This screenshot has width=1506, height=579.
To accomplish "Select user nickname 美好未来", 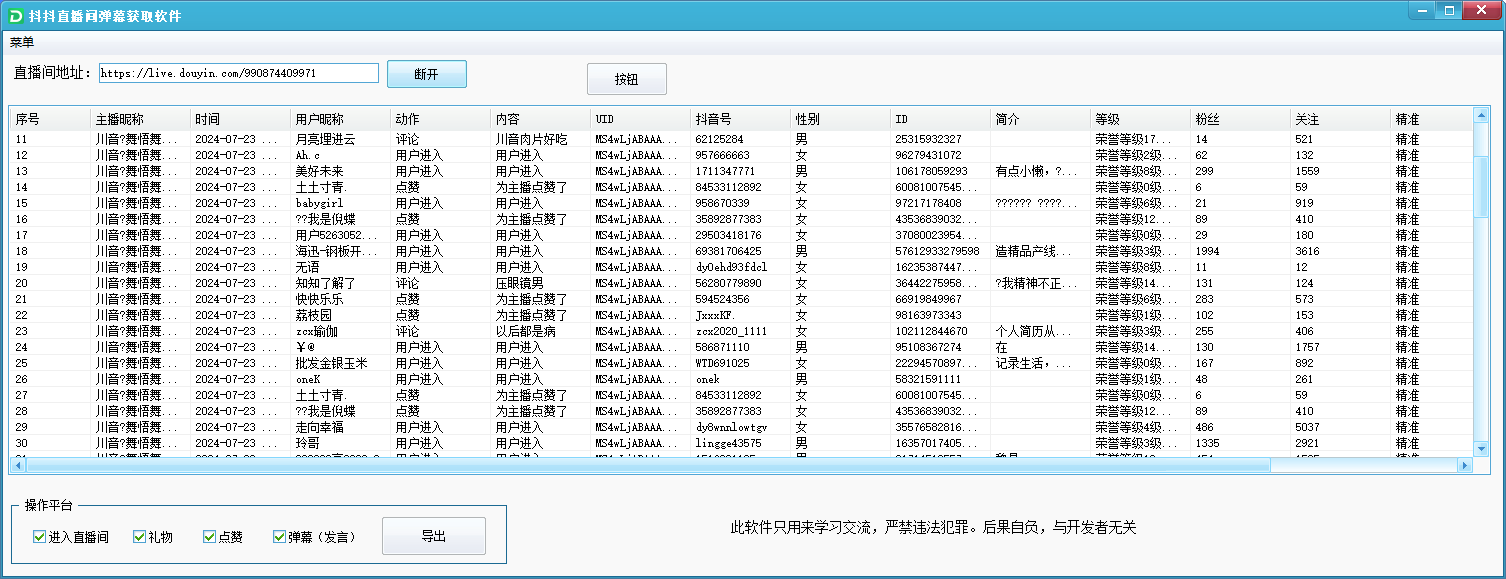I will [x=319, y=171].
